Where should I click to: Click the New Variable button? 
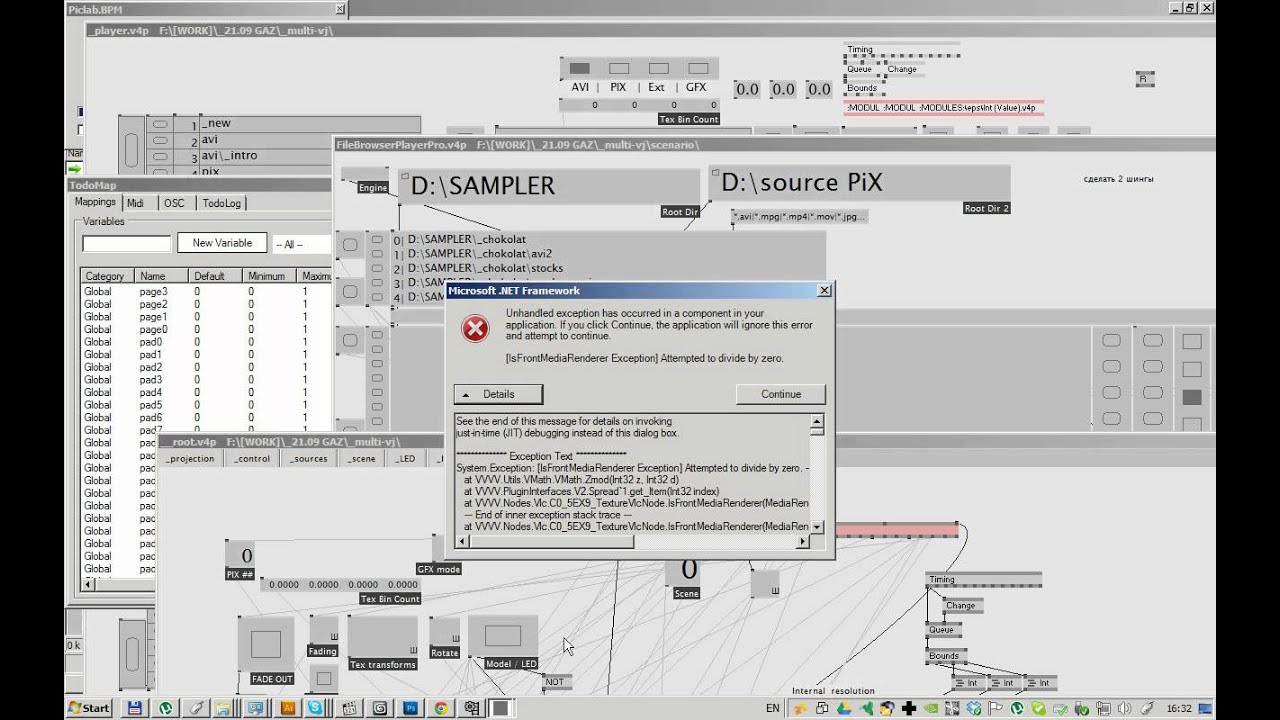222,243
